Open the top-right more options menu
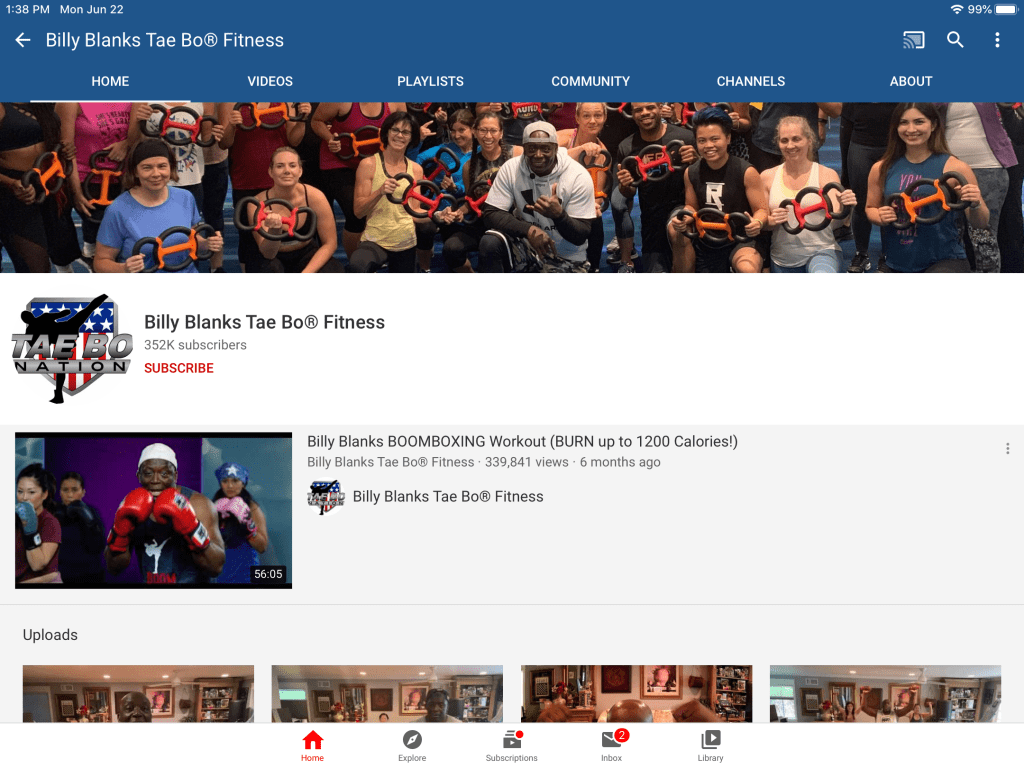The width and height of the screenshot is (1024, 768). pyautogui.click(x=997, y=40)
